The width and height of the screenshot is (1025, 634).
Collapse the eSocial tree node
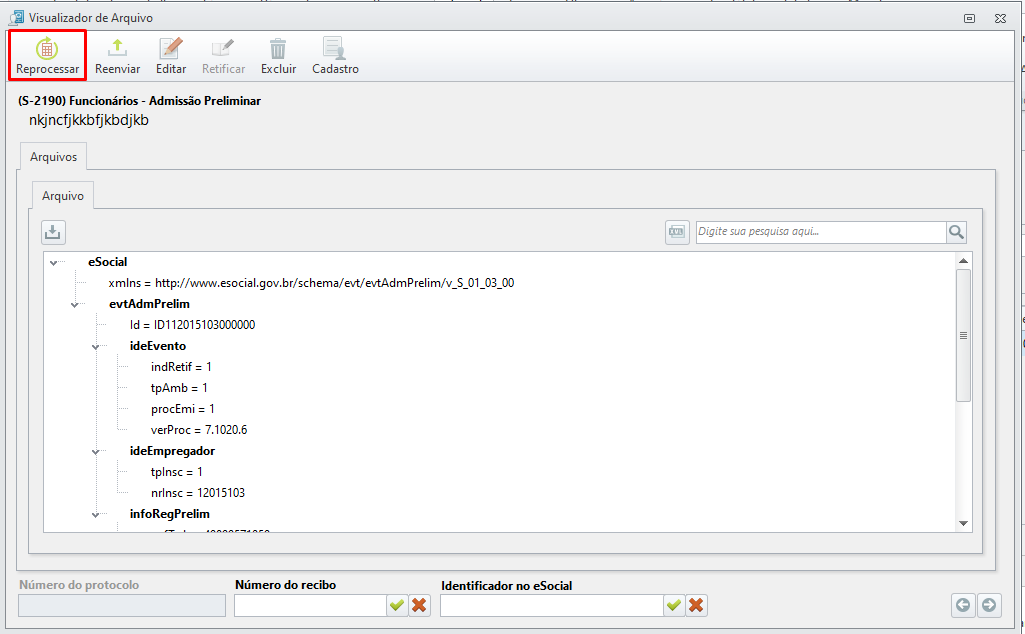(x=54, y=263)
